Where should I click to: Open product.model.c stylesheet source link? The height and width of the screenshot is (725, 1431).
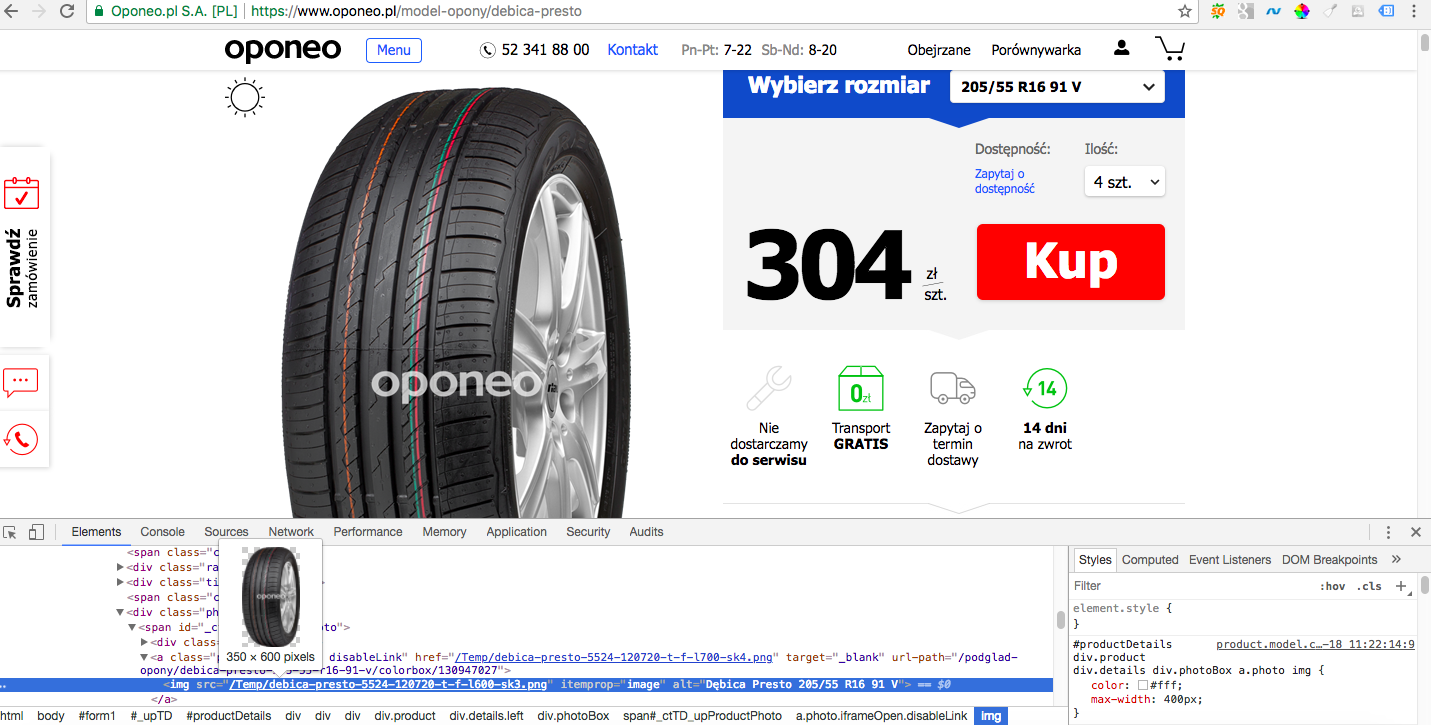(1315, 644)
